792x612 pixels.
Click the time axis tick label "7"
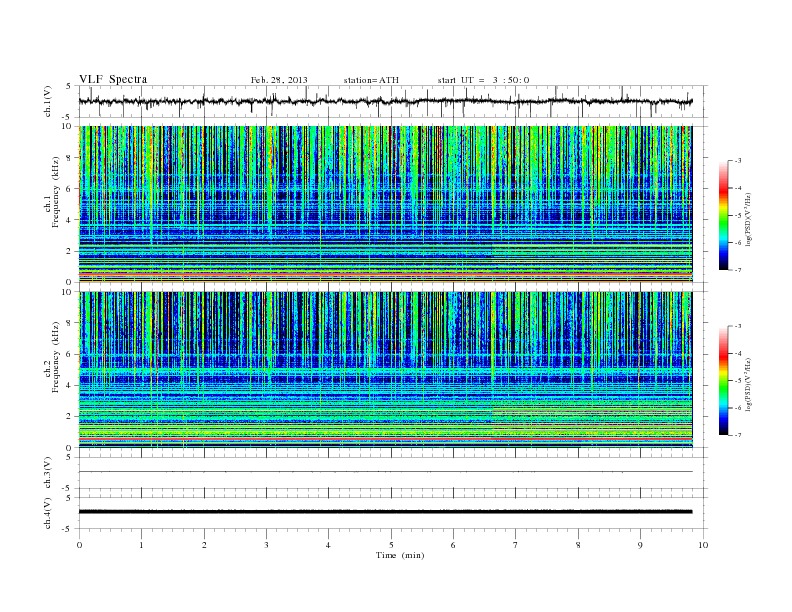click(515, 545)
